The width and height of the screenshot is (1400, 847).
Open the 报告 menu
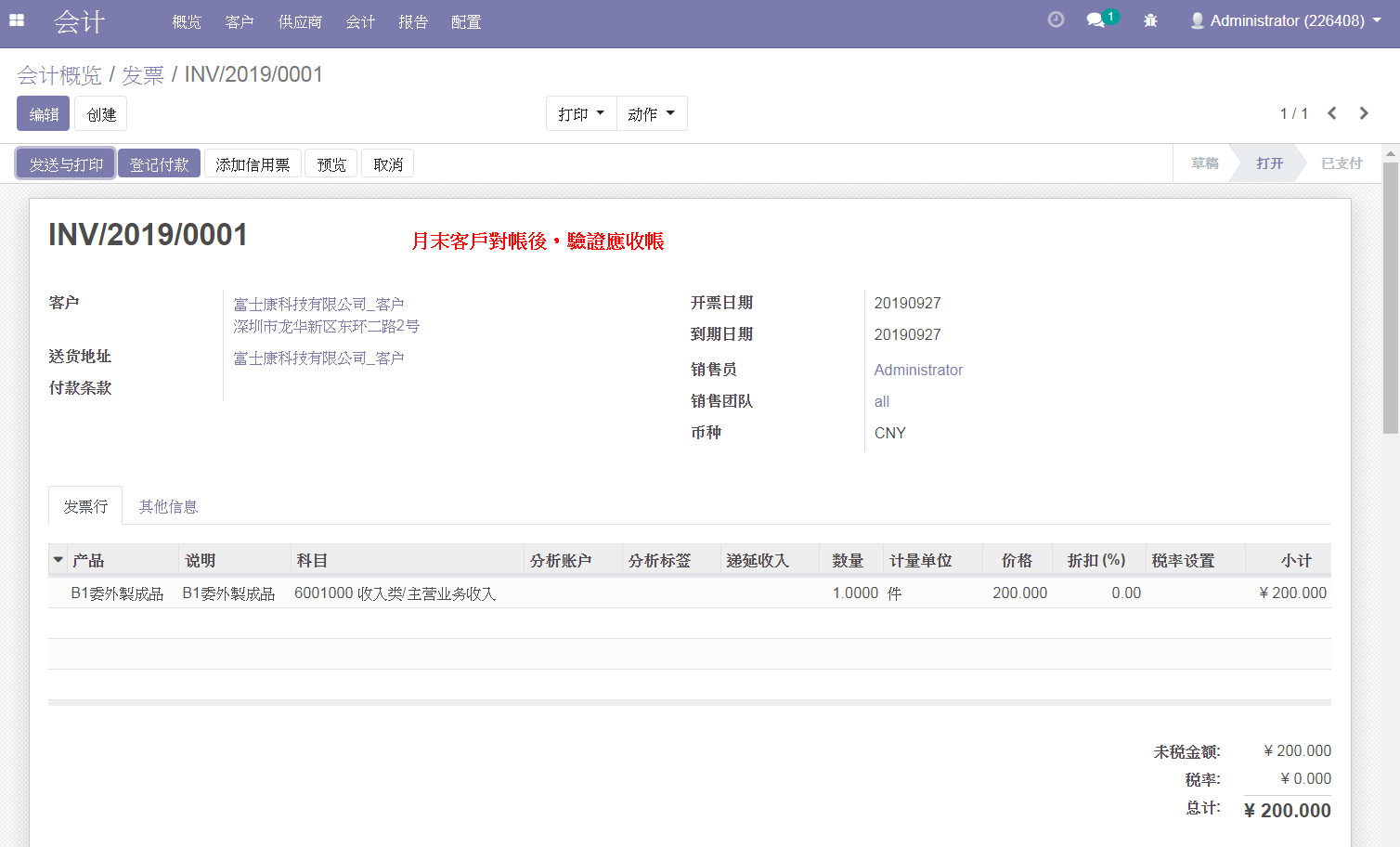click(x=413, y=21)
